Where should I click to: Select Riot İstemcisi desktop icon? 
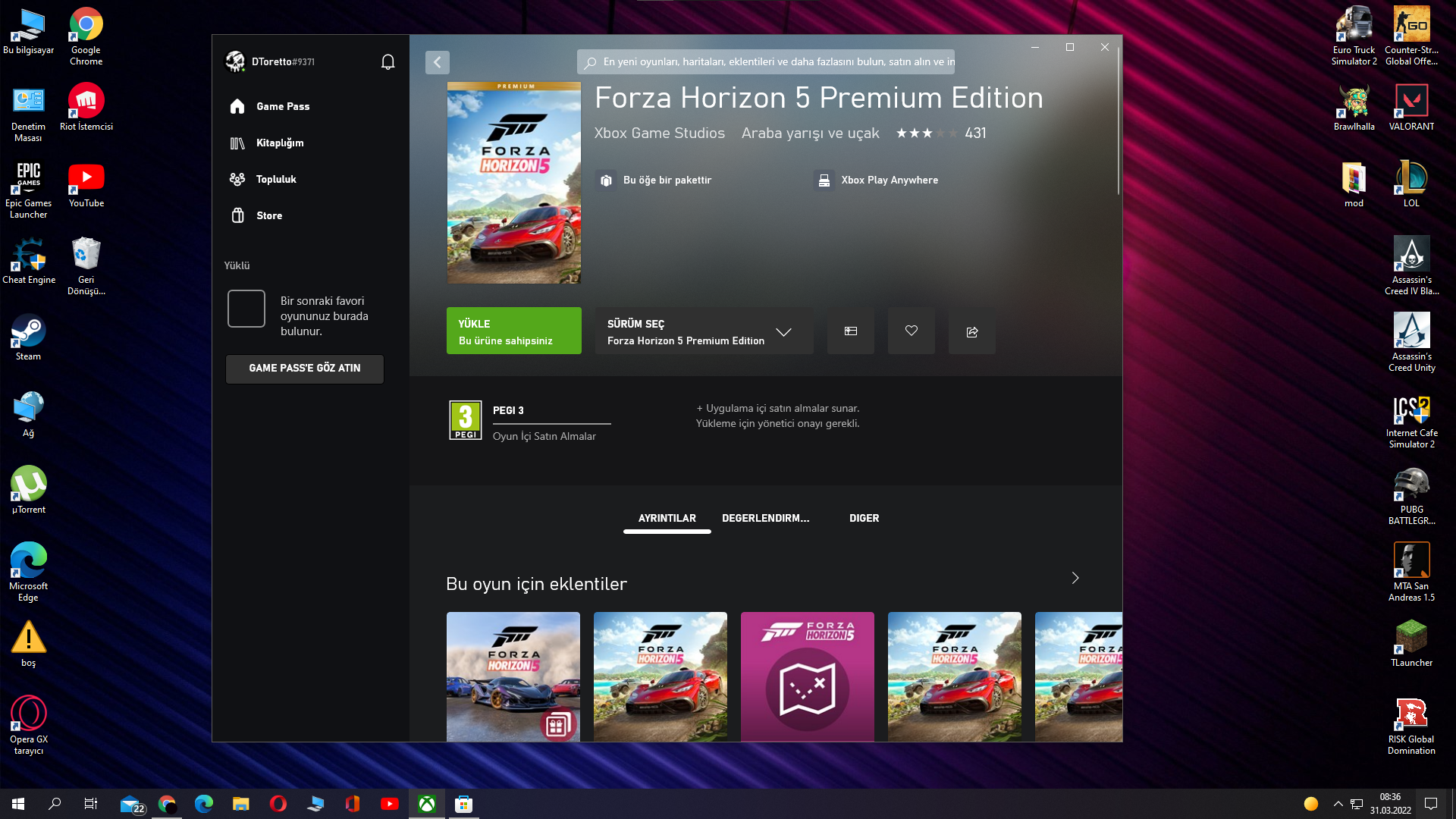(86, 107)
